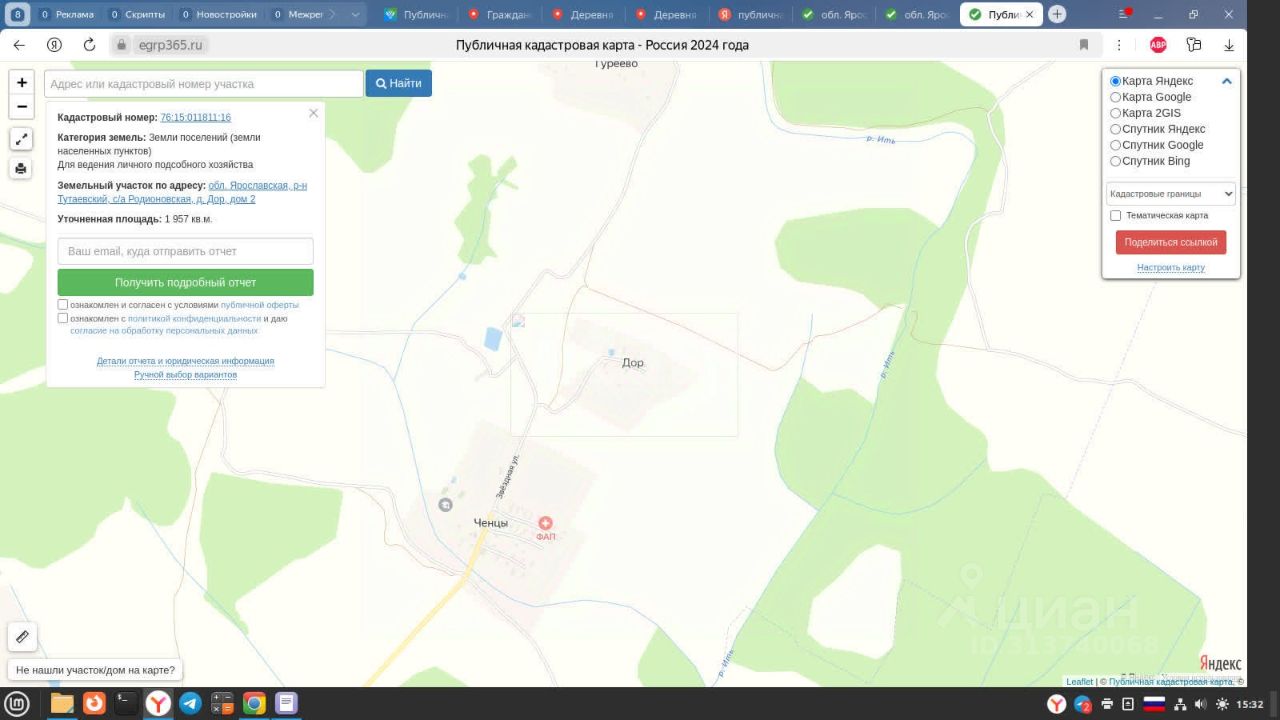Close the cadastral info panel

313,113
